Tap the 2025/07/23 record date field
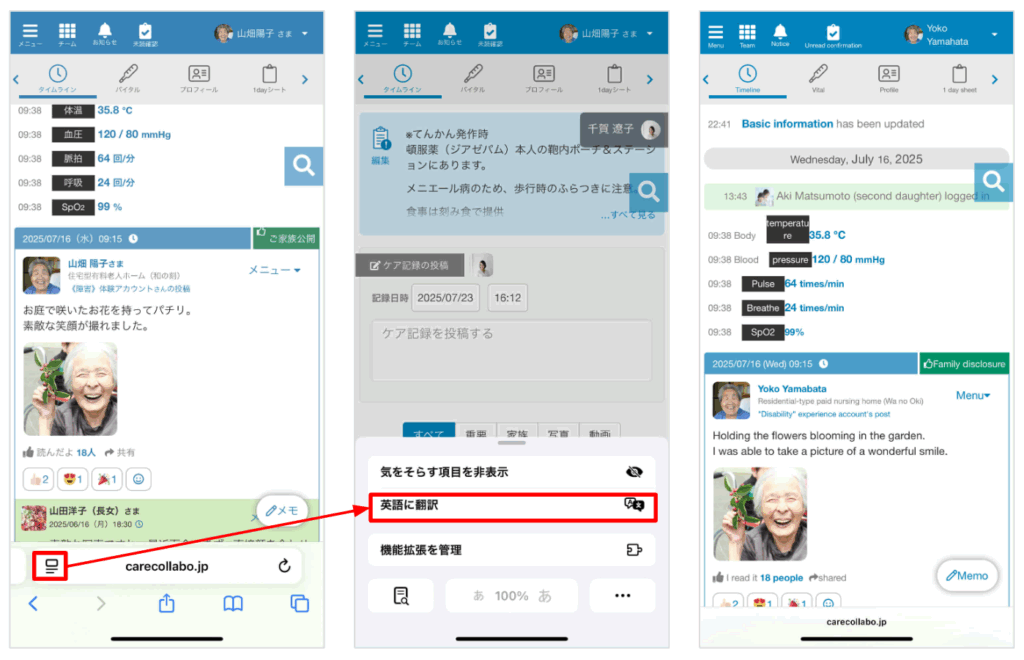This screenshot has width=1024, height=660. 445,298
